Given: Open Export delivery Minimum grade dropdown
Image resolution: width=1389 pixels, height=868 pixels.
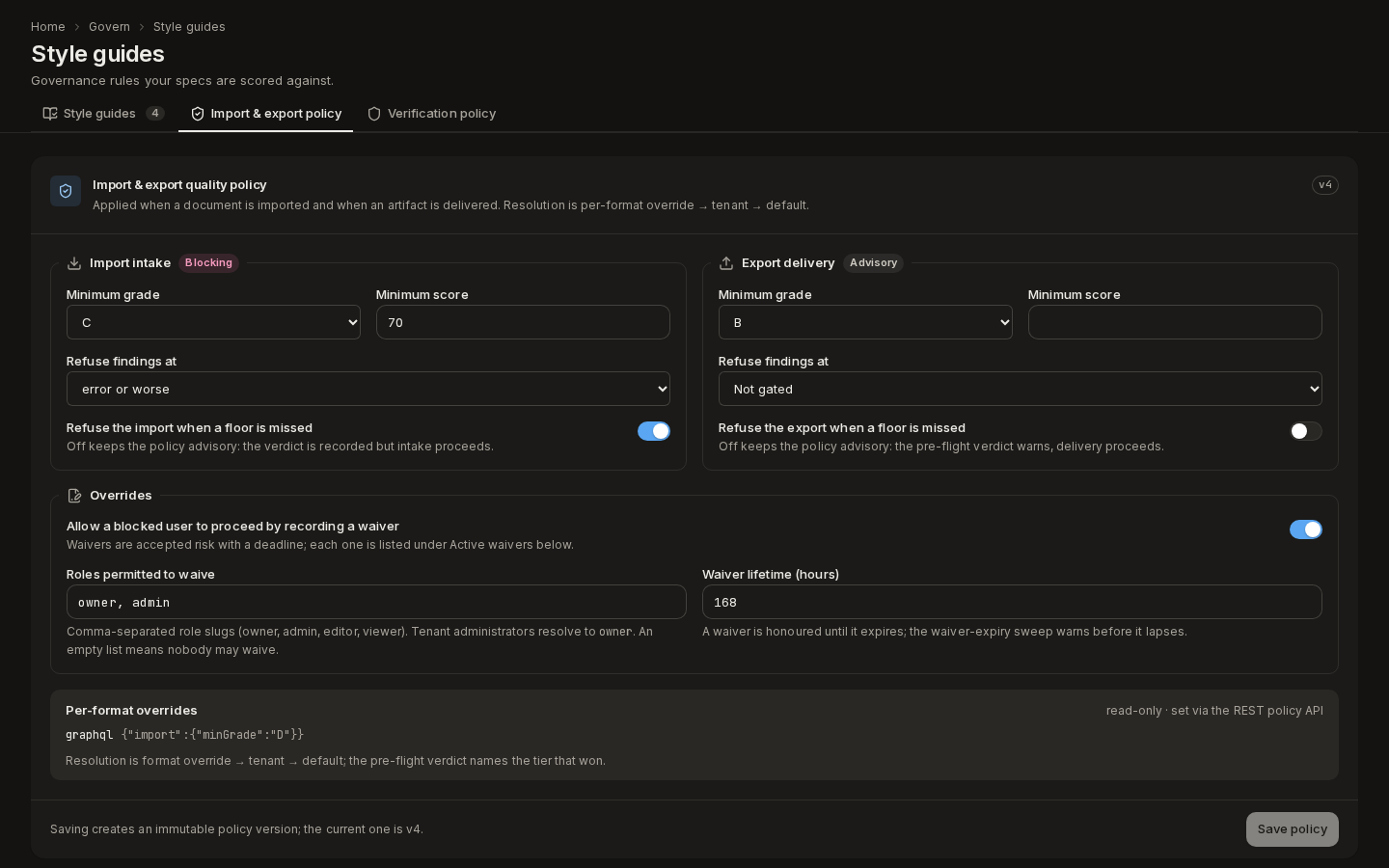Looking at the screenshot, I should point(865,322).
